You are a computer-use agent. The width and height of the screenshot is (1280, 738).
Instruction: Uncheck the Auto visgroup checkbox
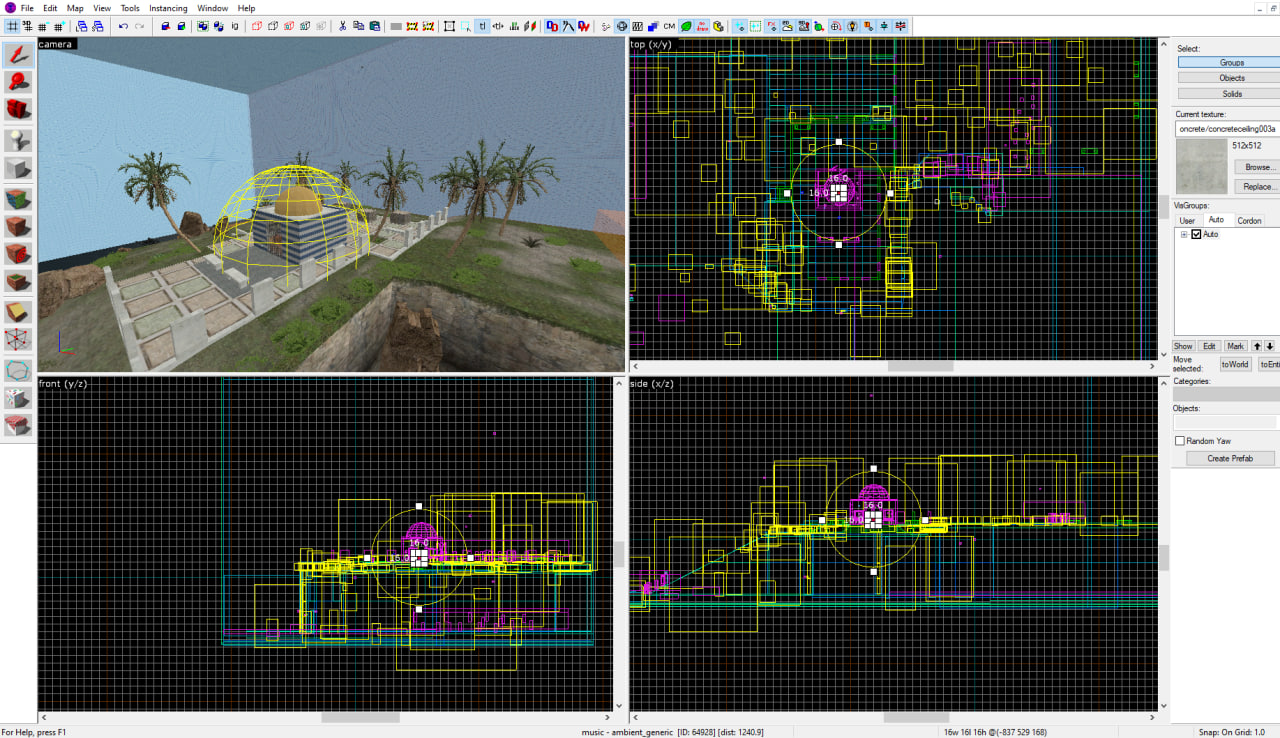click(1196, 234)
